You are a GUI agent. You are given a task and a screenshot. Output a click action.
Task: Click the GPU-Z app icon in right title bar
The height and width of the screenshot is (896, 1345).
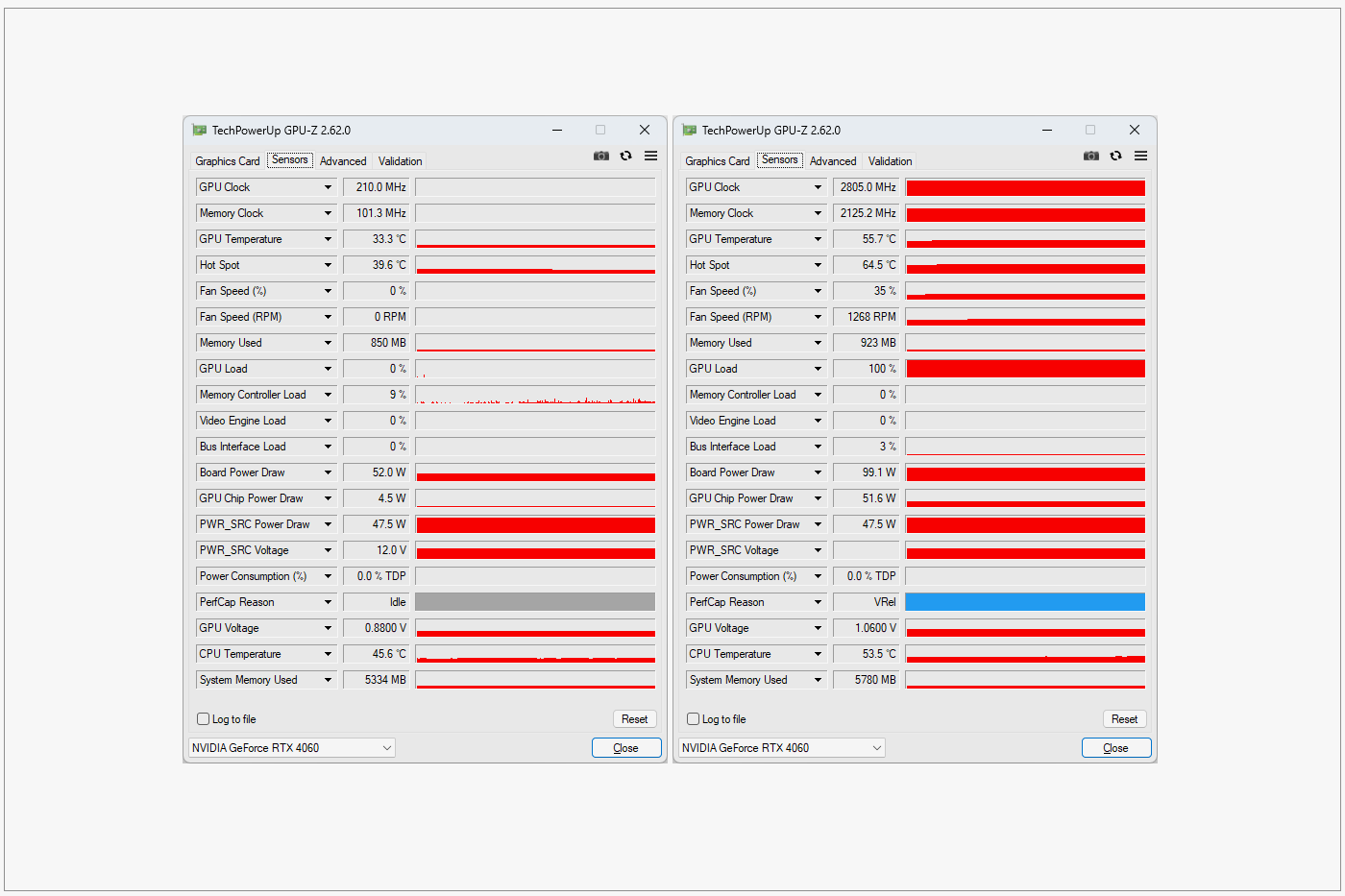click(x=690, y=131)
